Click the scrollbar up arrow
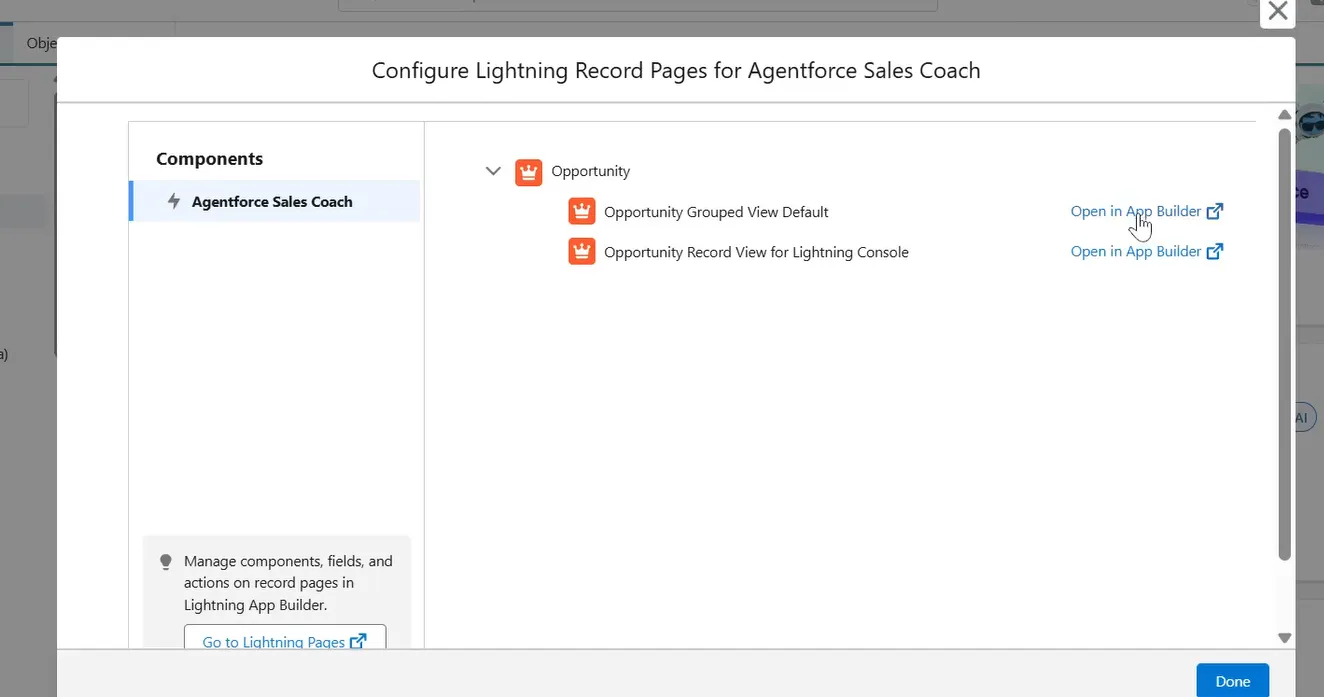Screen dimensions: 1324x697 click(1285, 115)
